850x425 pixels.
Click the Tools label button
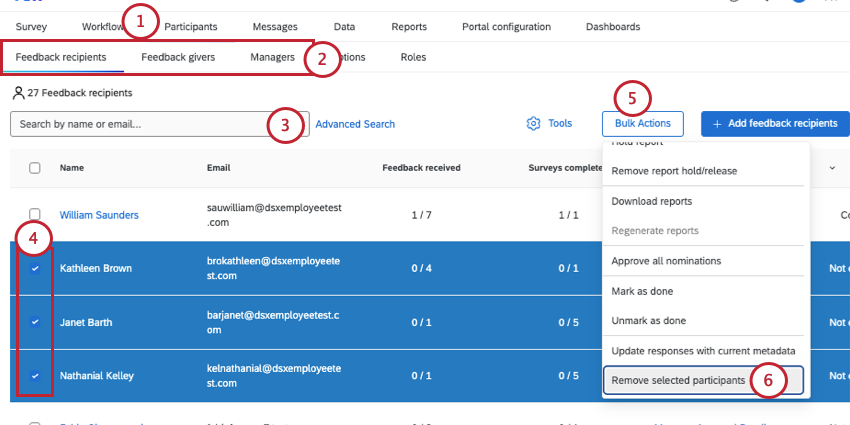[560, 124]
